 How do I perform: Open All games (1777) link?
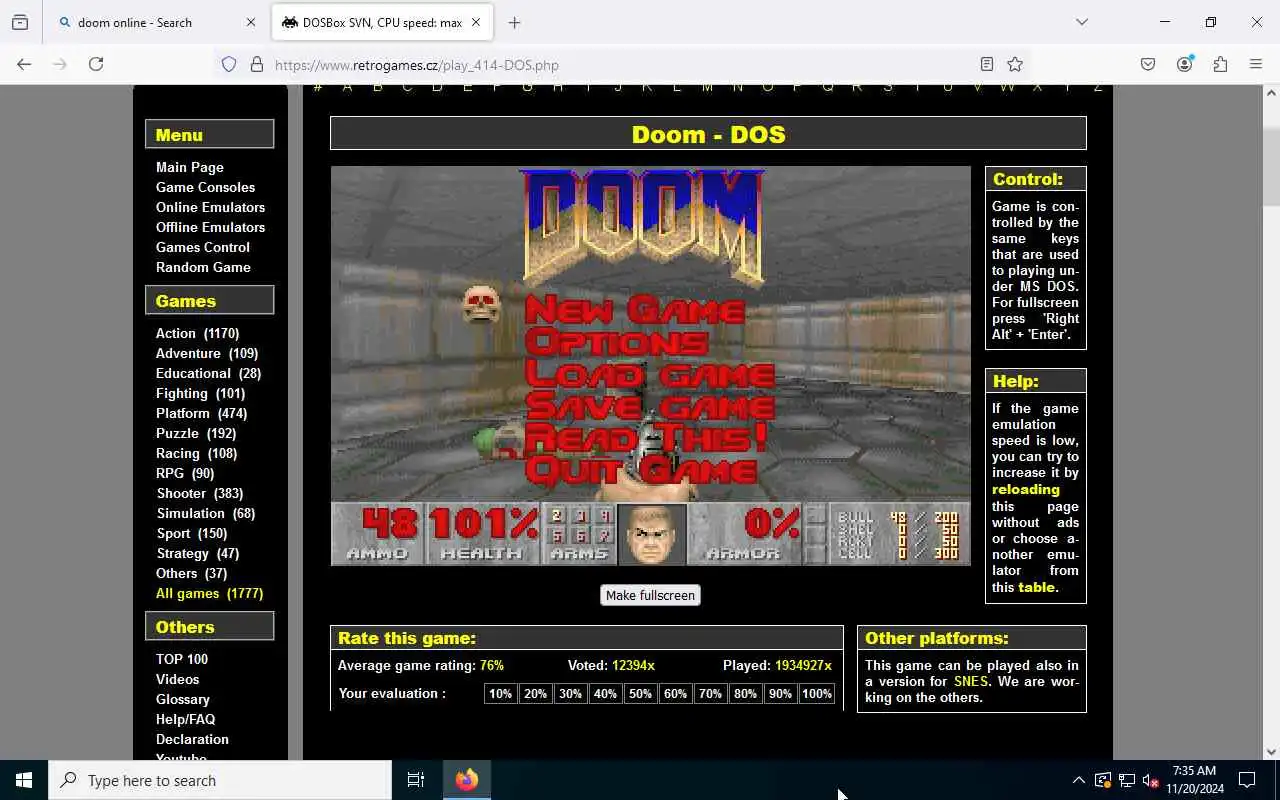pos(209,593)
